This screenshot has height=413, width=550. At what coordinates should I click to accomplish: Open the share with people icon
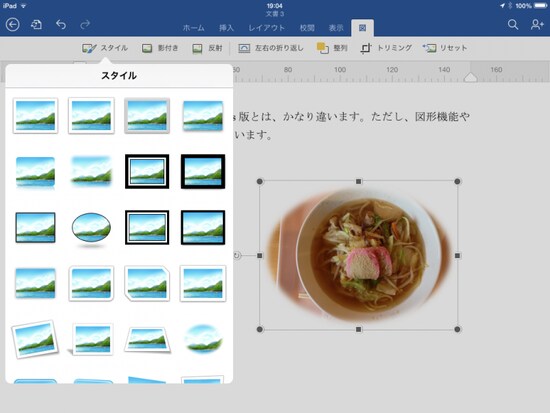pyautogui.click(x=537, y=25)
